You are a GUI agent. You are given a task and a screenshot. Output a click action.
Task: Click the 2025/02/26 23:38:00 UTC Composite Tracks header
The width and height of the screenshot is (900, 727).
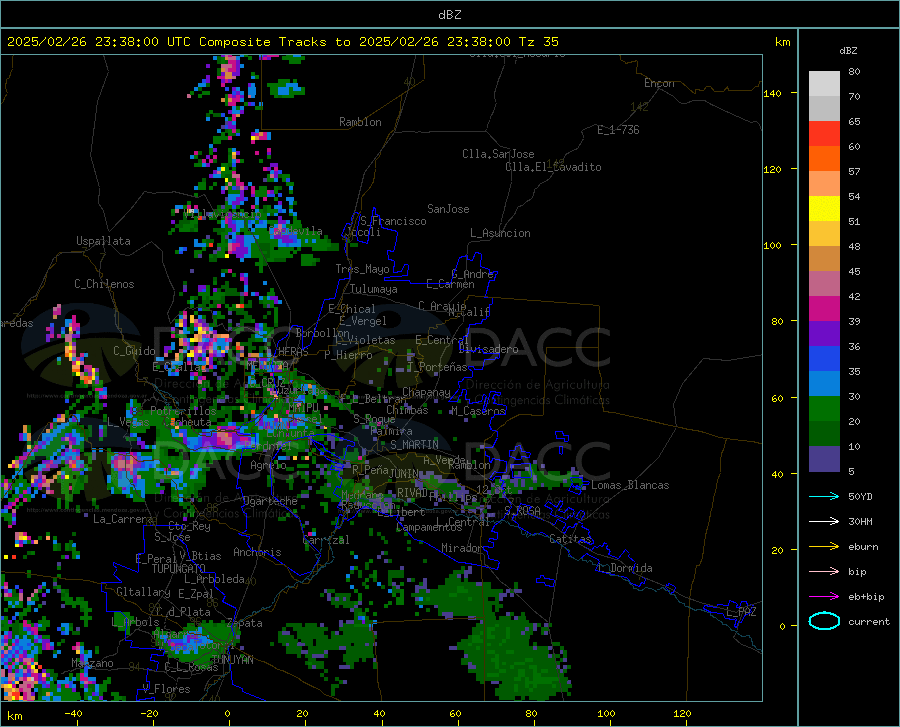[x=282, y=42]
